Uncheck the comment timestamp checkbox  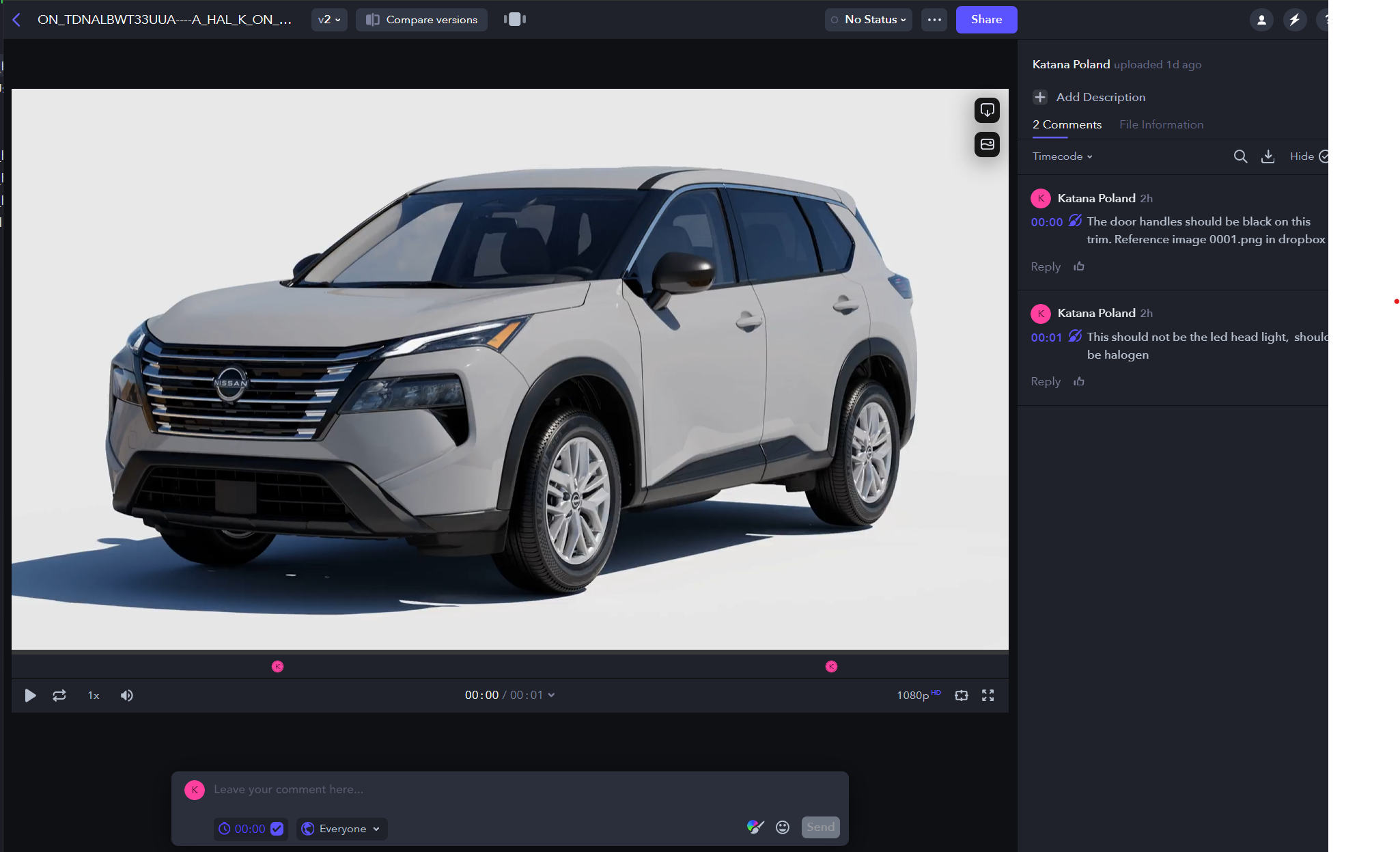(277, 829)
